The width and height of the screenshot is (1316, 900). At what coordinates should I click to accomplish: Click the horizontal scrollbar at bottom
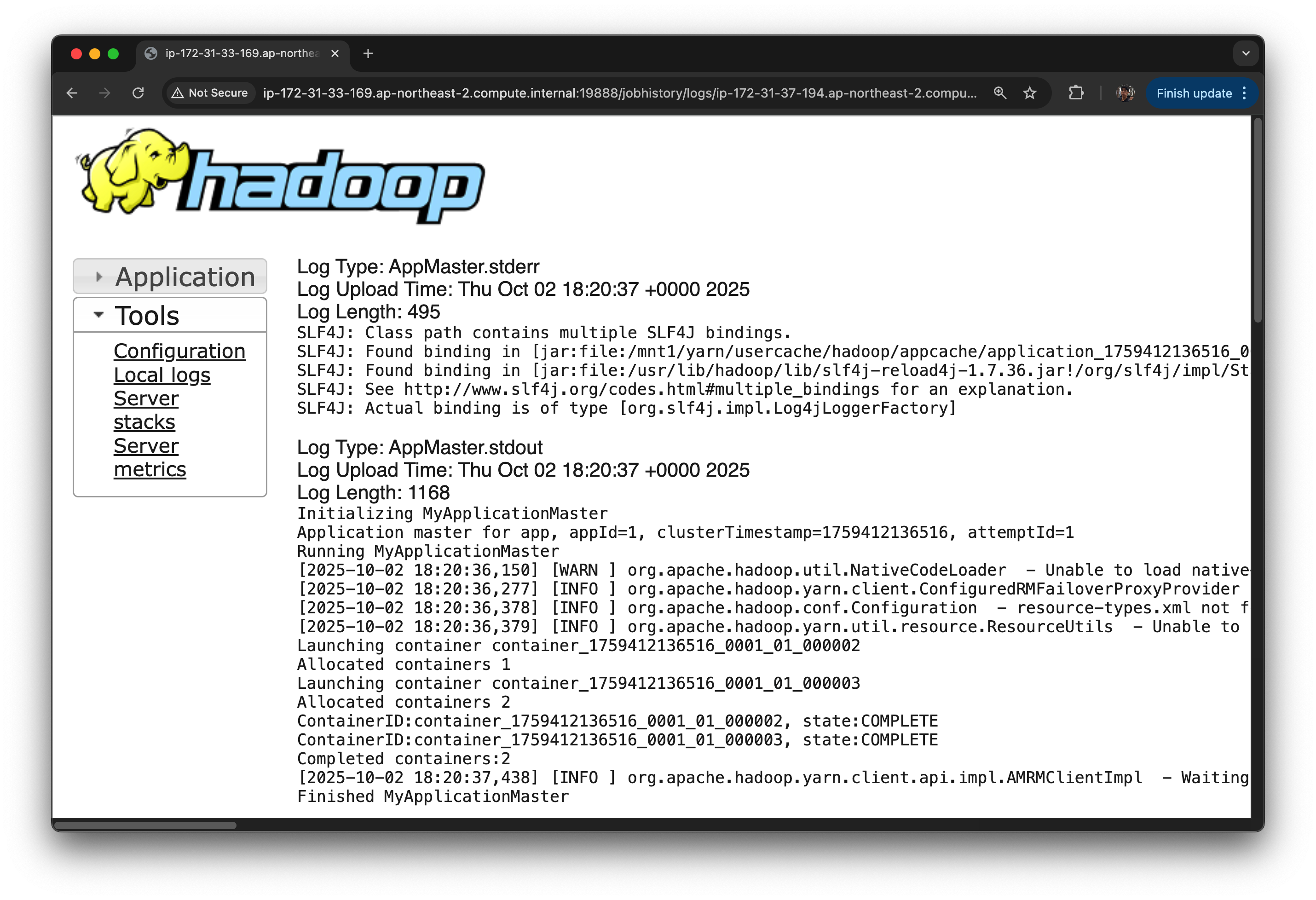[x=145, y=825]
